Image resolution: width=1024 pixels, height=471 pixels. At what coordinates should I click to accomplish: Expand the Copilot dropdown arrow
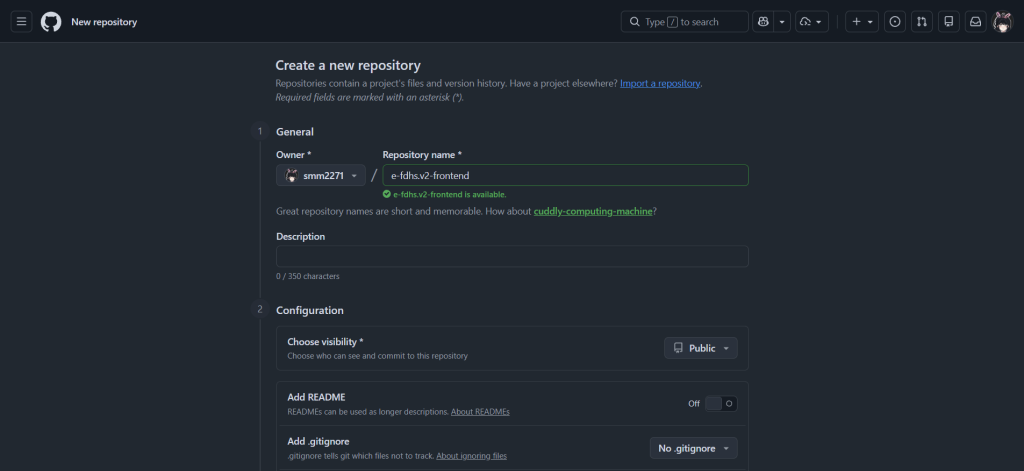point(782,22)
